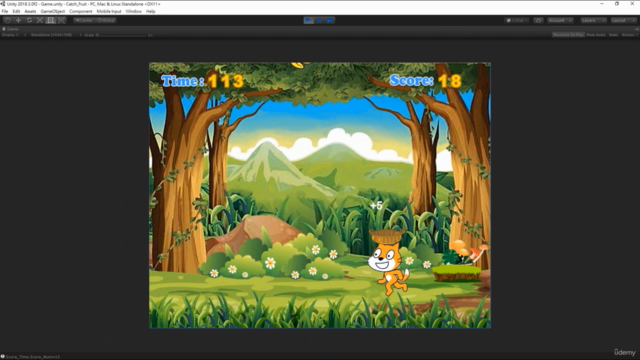Image resolution: width=640 pixels, height=360 pixels.
Task: Stop play mode with Play button
Action: coord(309,20)
